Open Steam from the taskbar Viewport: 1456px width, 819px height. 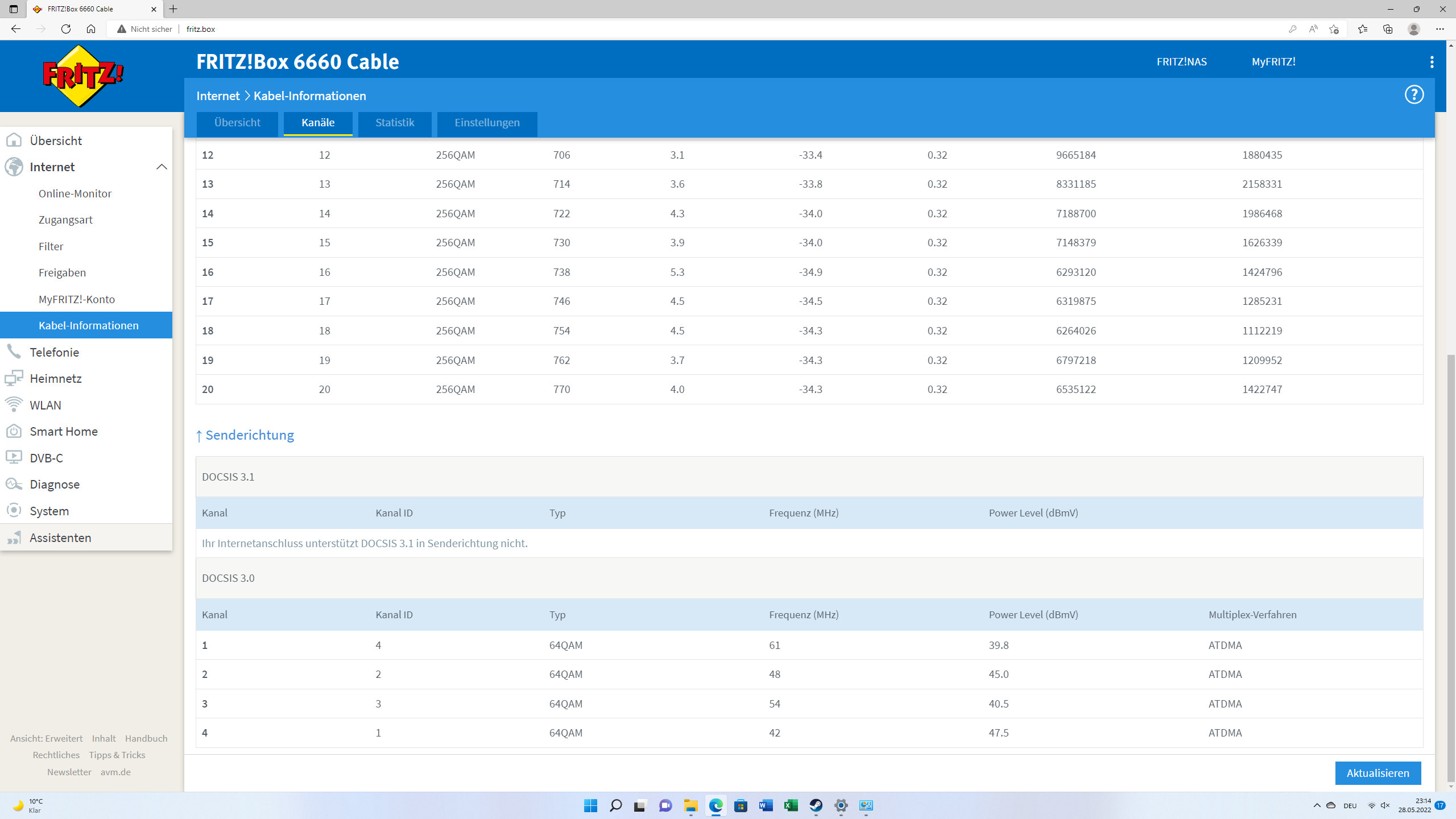[816, 805]
